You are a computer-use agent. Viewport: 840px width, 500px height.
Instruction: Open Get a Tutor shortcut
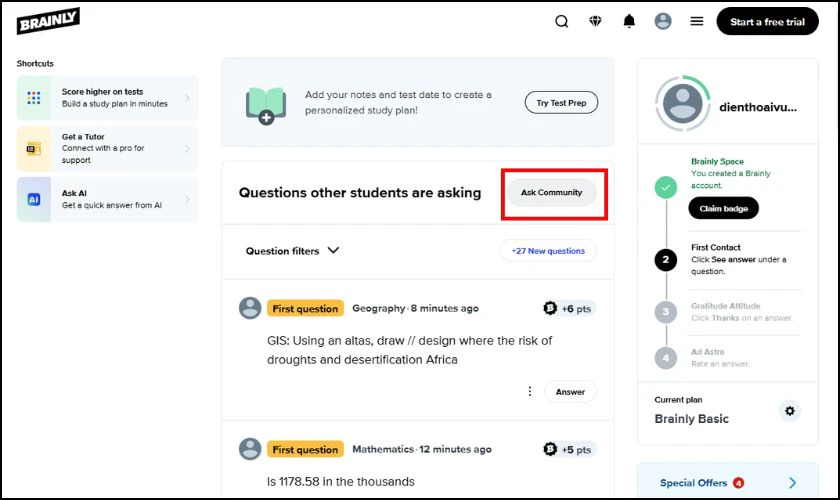pyautogui.click(x=108, y=148)
